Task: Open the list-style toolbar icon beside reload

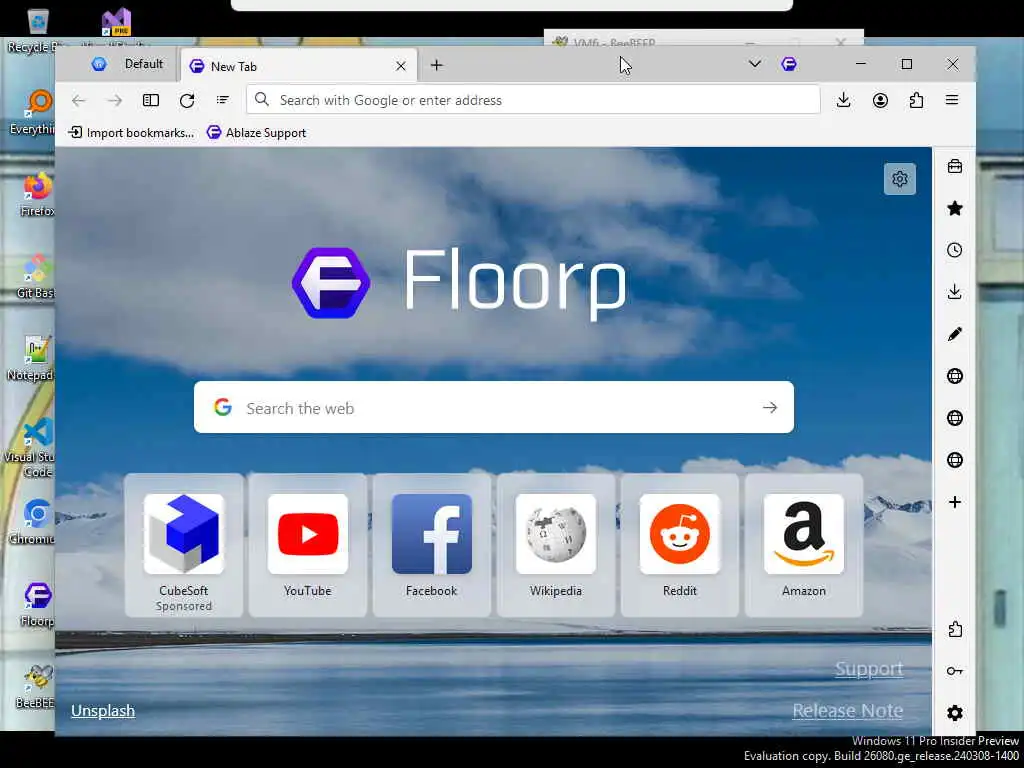Action: coord(223,100)
